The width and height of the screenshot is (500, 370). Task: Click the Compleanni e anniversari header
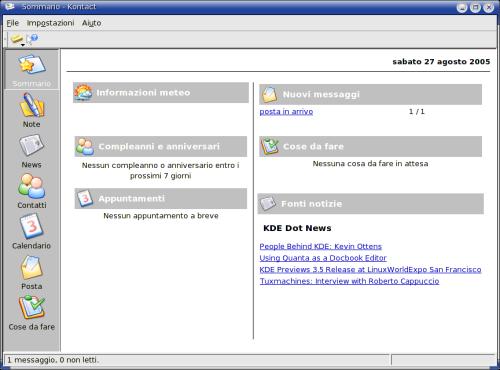(161, 146)
